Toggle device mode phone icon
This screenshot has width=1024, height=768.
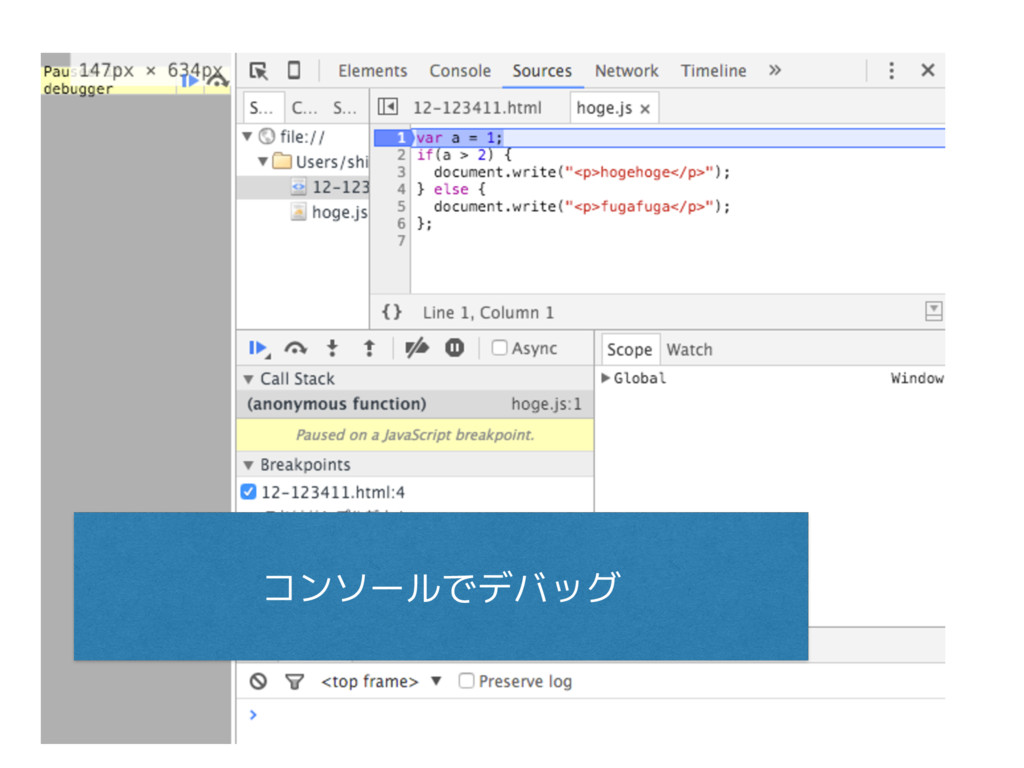[x=294, y=70]
